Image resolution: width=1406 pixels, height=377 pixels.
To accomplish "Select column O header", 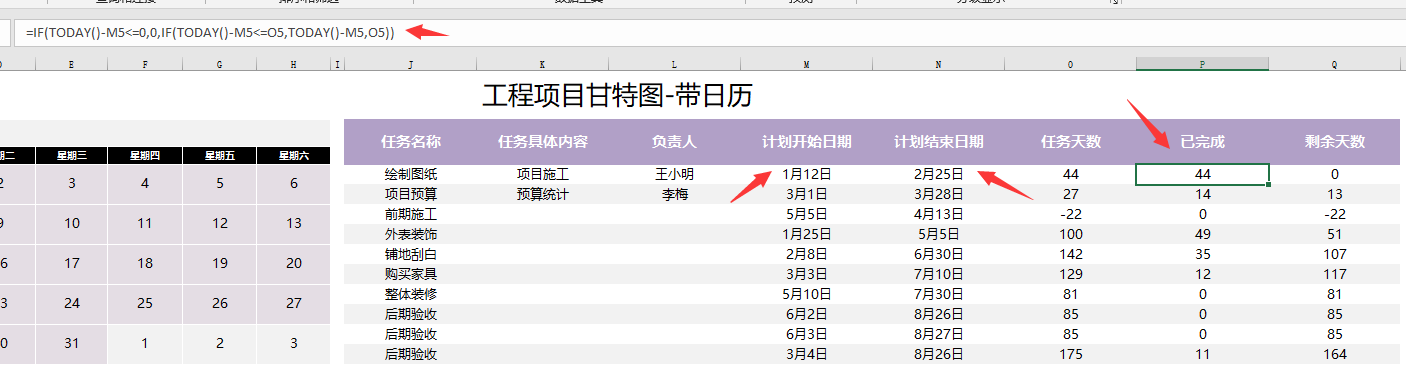I will click(1070, 64).
